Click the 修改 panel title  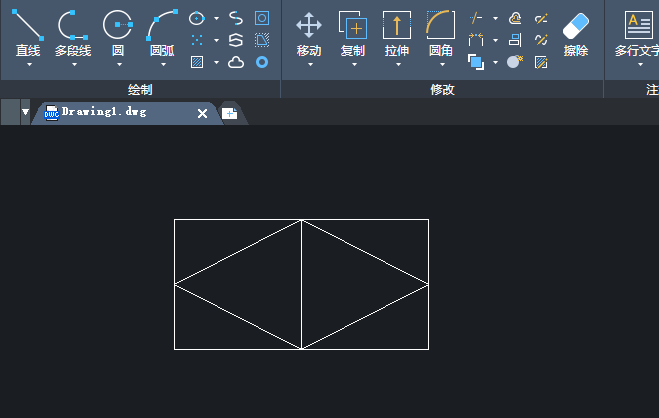[x=442, y=89]
